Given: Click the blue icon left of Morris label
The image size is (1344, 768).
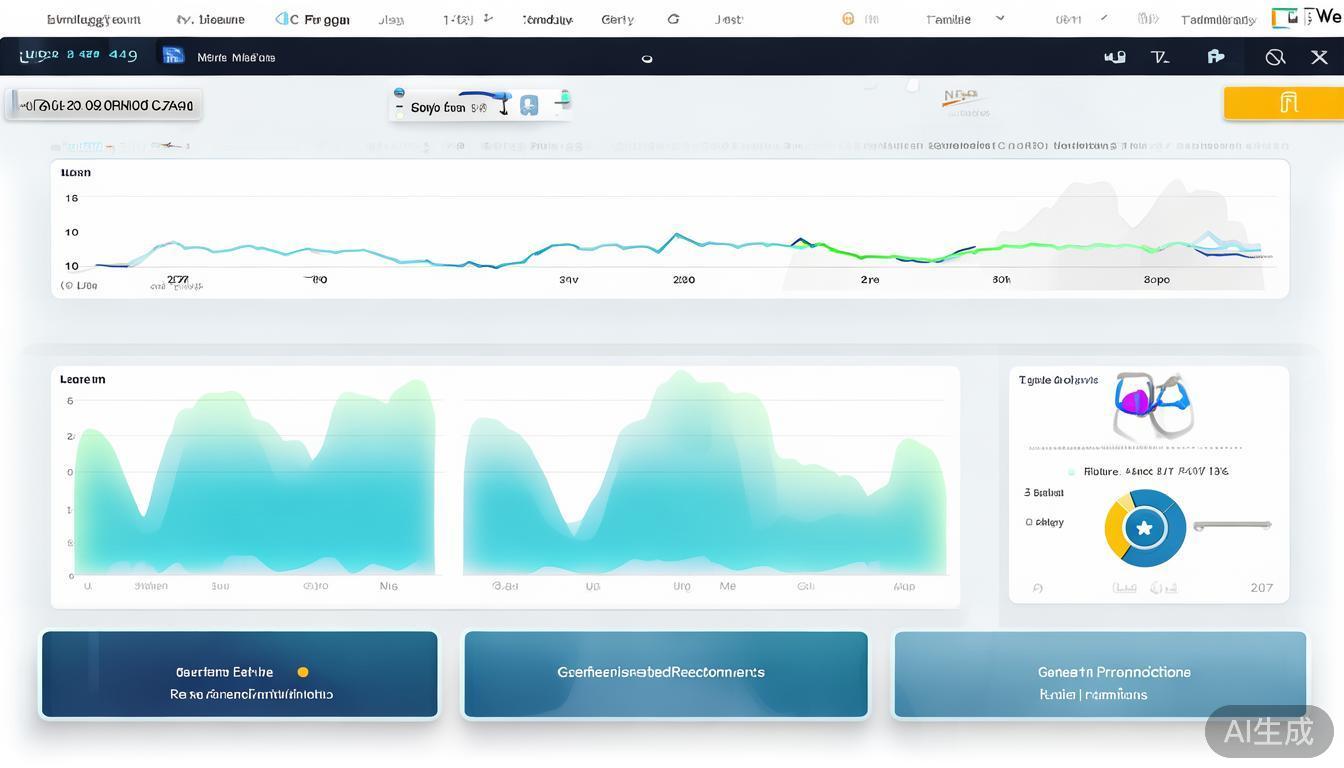Looking at the screenshot, I should pyautogui.click(x=173, y=56).
